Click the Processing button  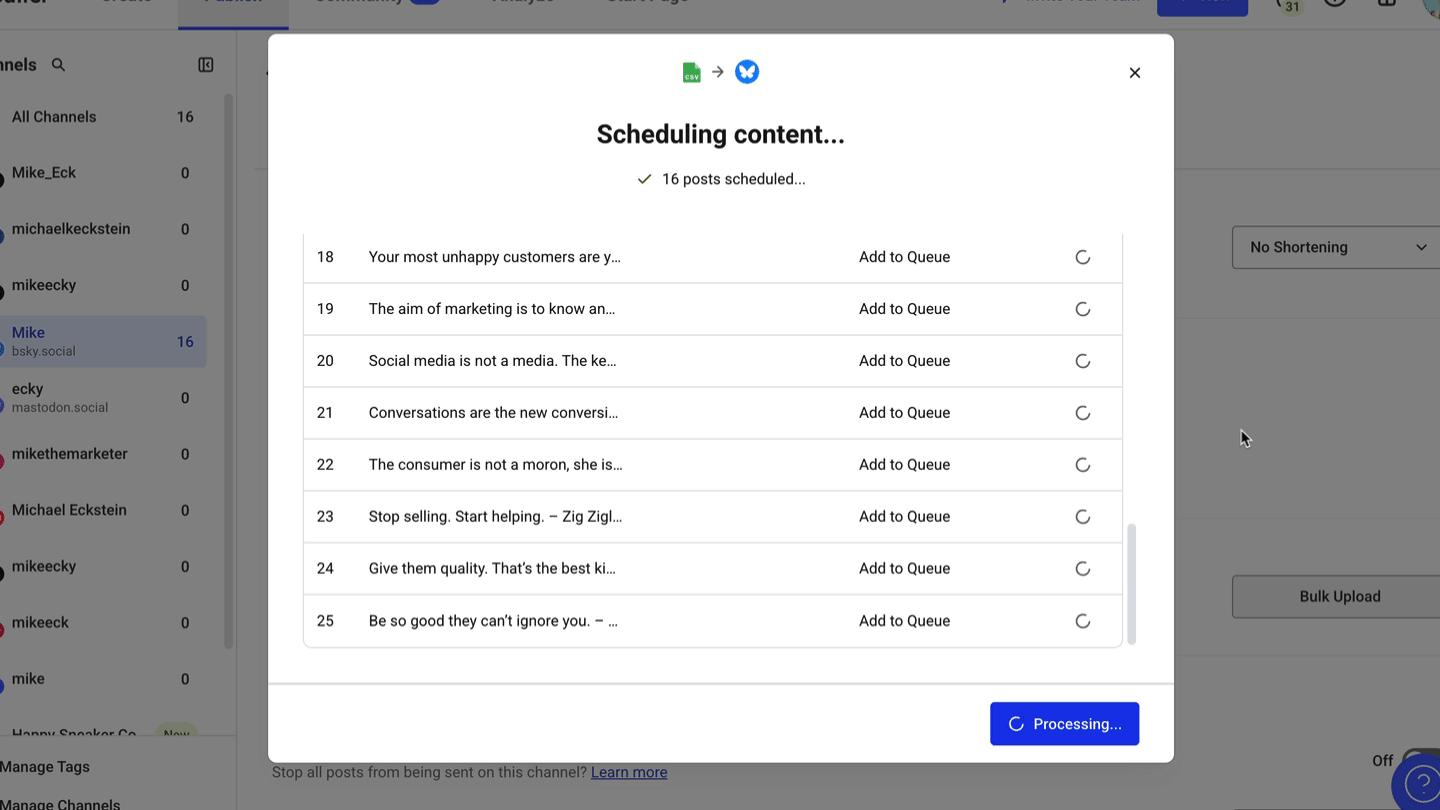coord(1064,724)
